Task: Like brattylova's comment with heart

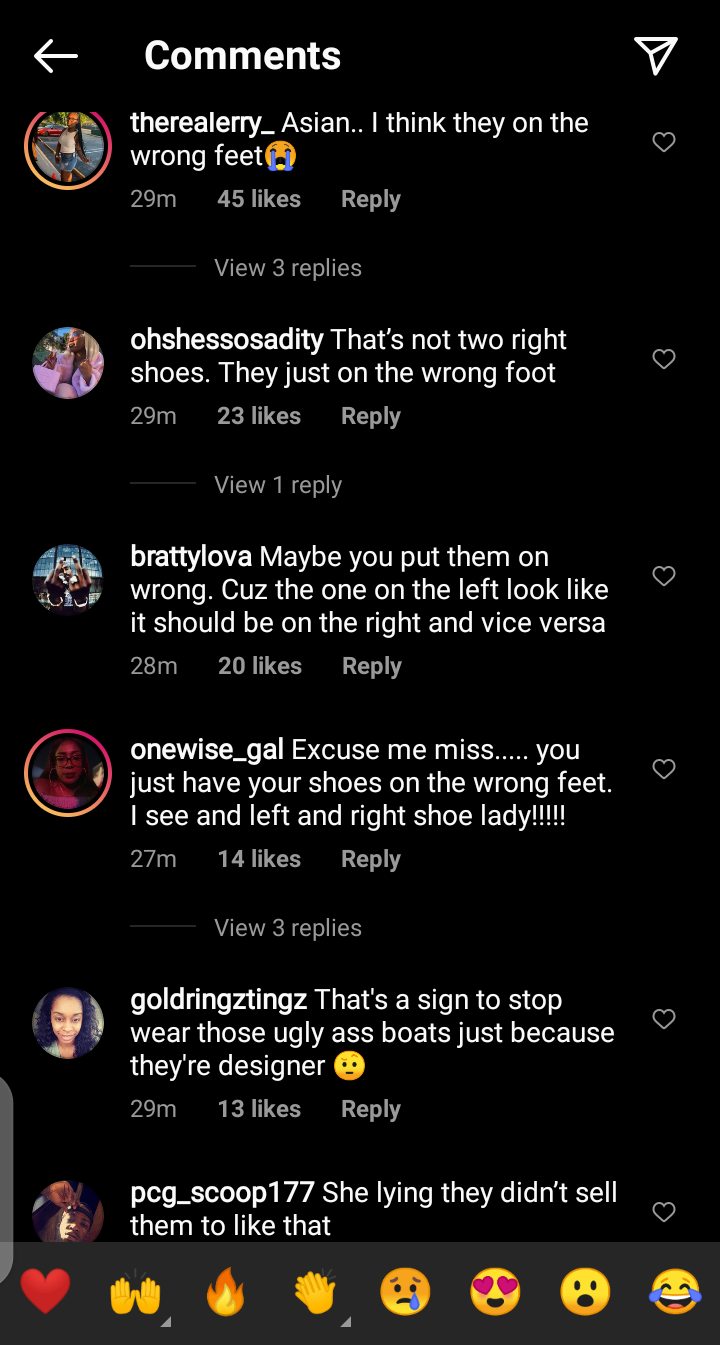Action: 664,576
